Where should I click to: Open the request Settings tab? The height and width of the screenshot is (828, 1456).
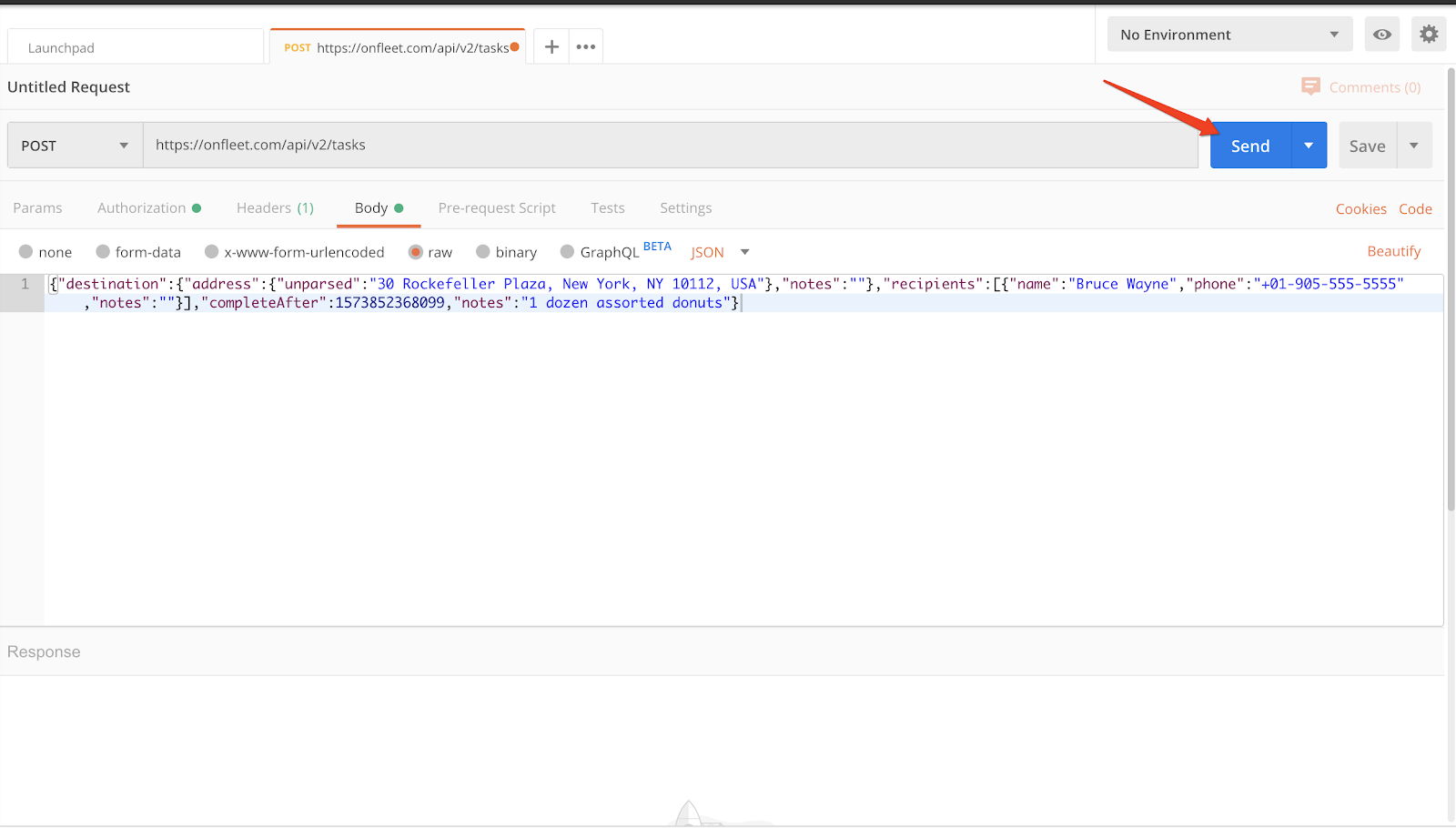686,208
